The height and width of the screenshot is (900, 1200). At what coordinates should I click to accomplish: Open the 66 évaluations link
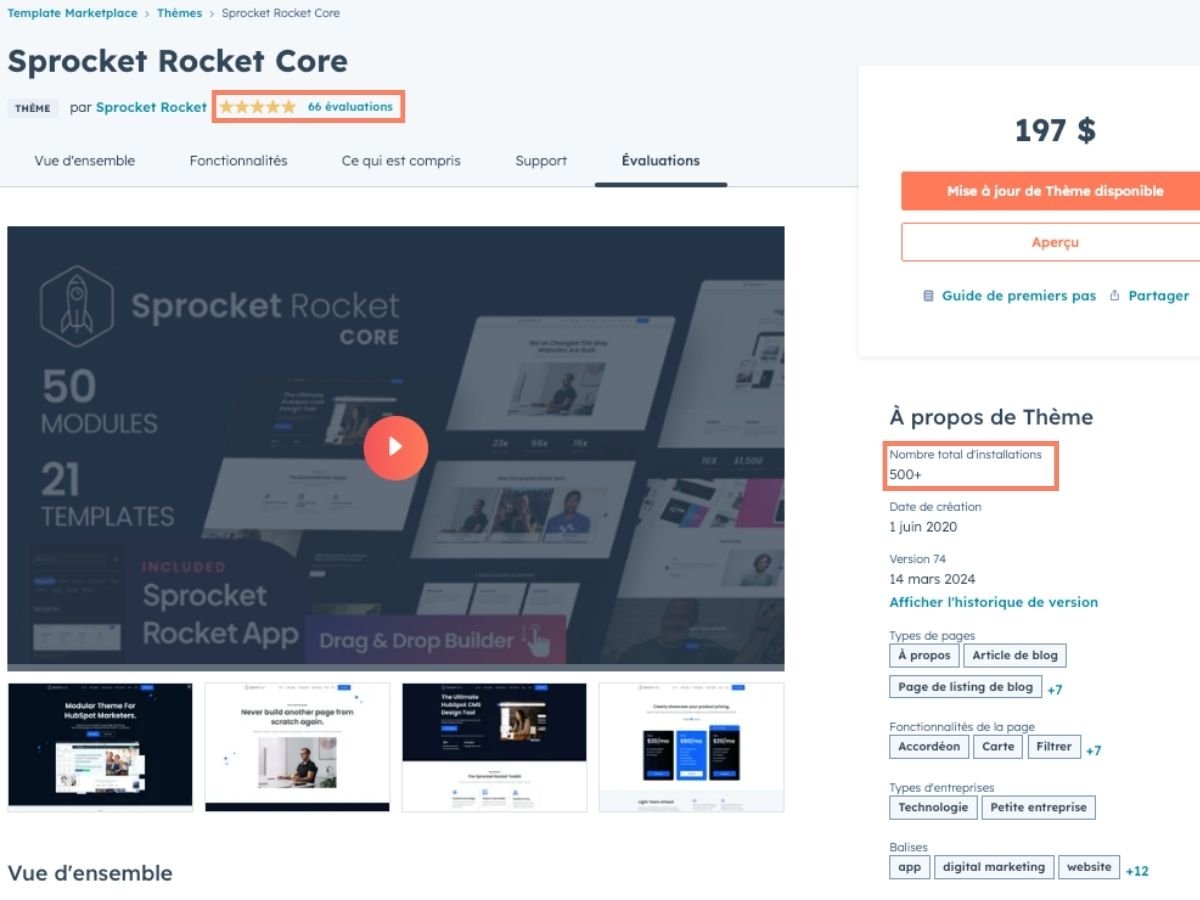(x=350, y=107)
